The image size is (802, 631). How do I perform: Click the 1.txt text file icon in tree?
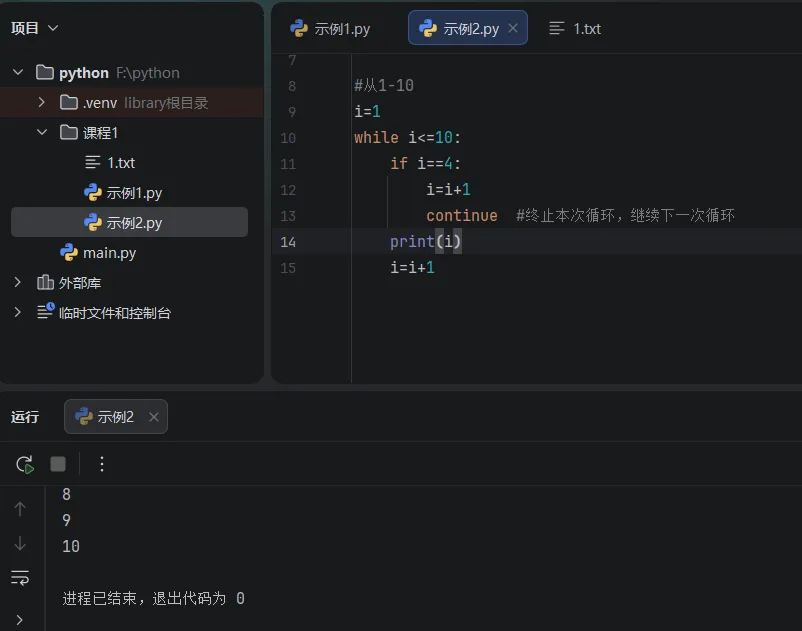(93, 163)
